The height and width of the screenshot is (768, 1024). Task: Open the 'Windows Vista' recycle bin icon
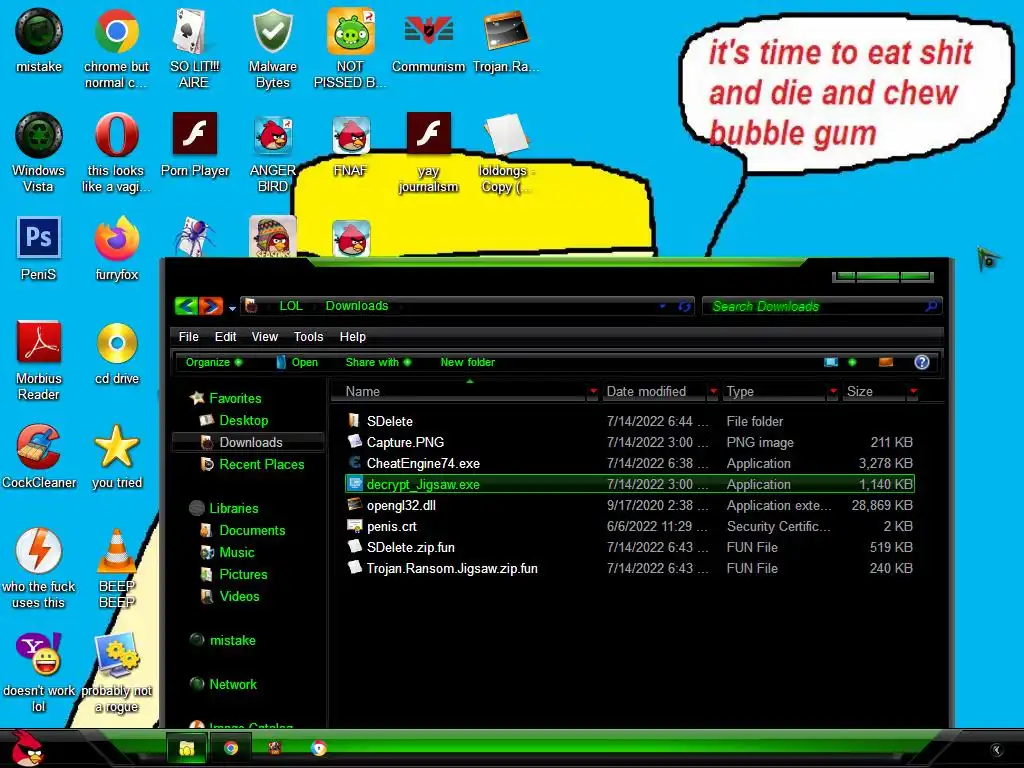pos(39,152)
